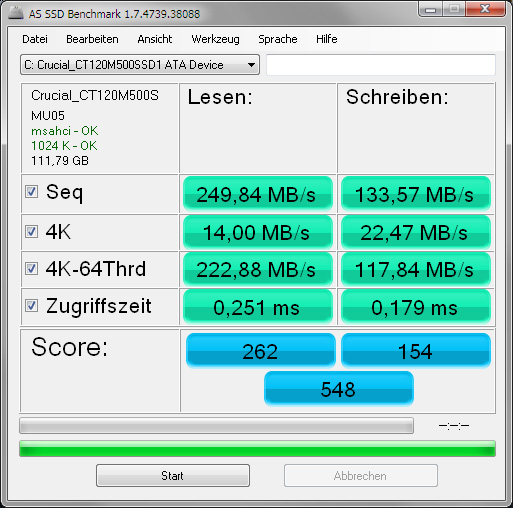This screenshot has width=513, height=508.
Task: Click the 4K-64Thrd write value 117,84 MB/s
Action: coord(416,269)
